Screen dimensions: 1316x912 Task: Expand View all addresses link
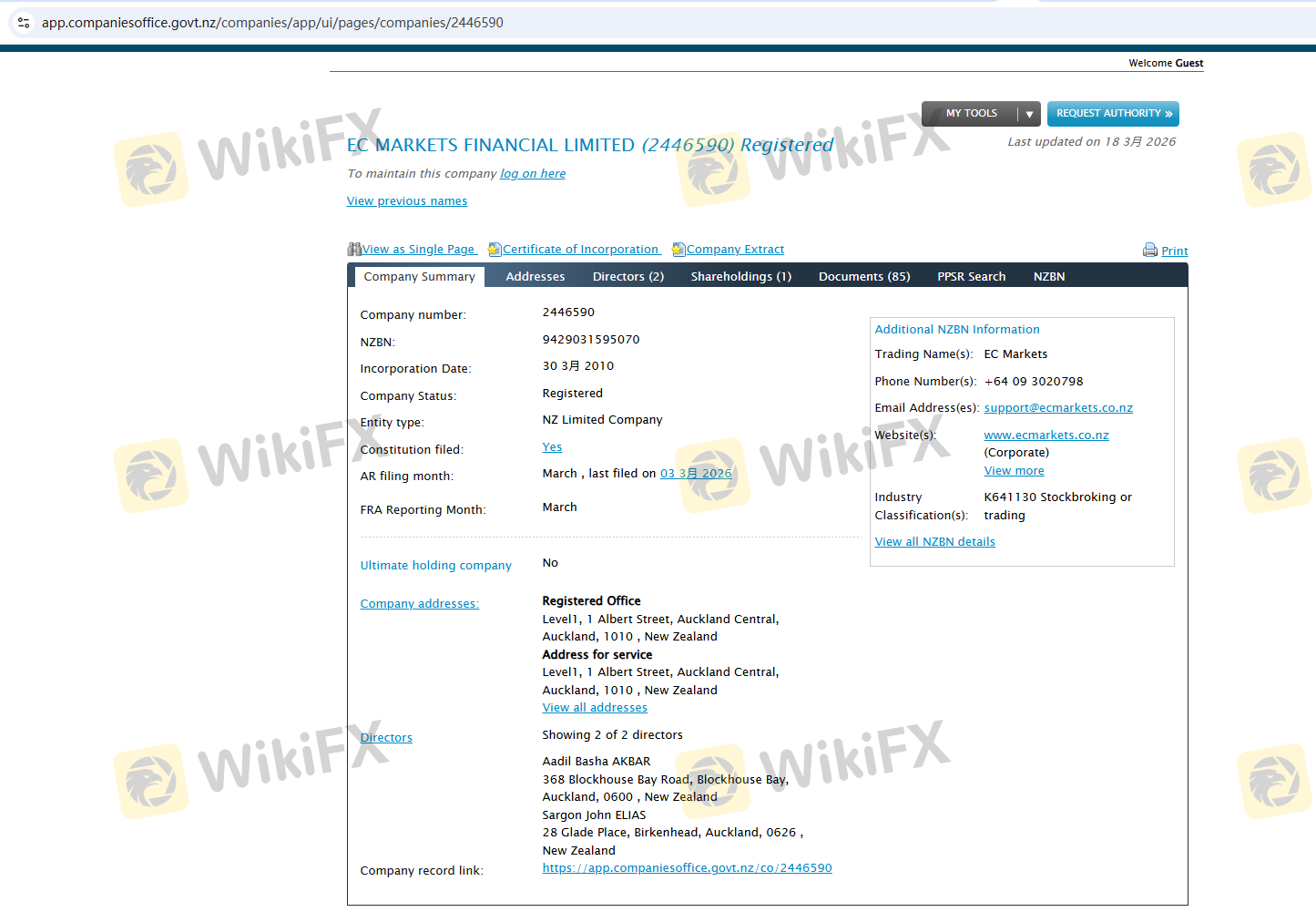(595, 708)
